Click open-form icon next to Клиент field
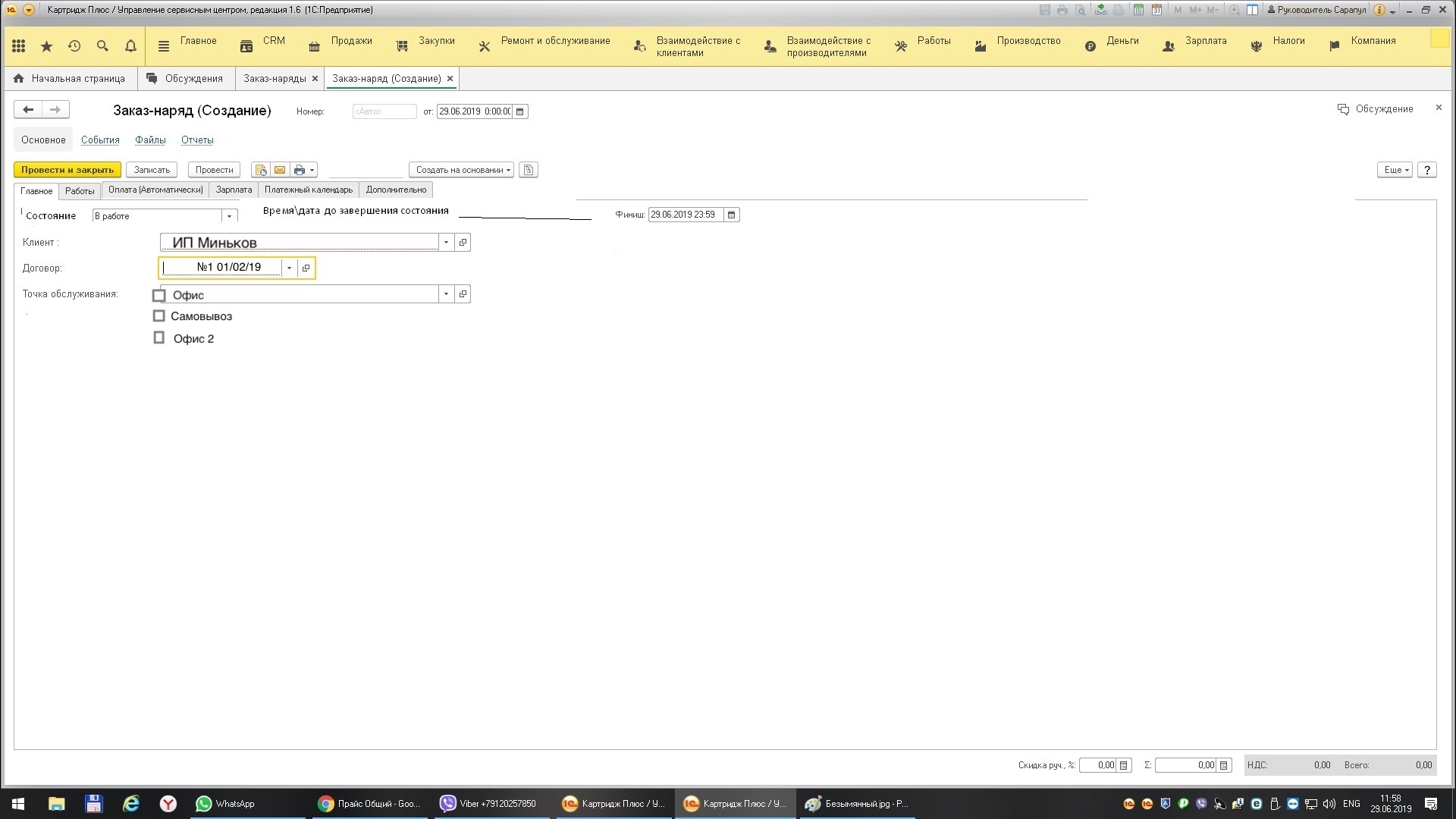This screenshot has width=1456, height=819. click(x=463, y=243)
